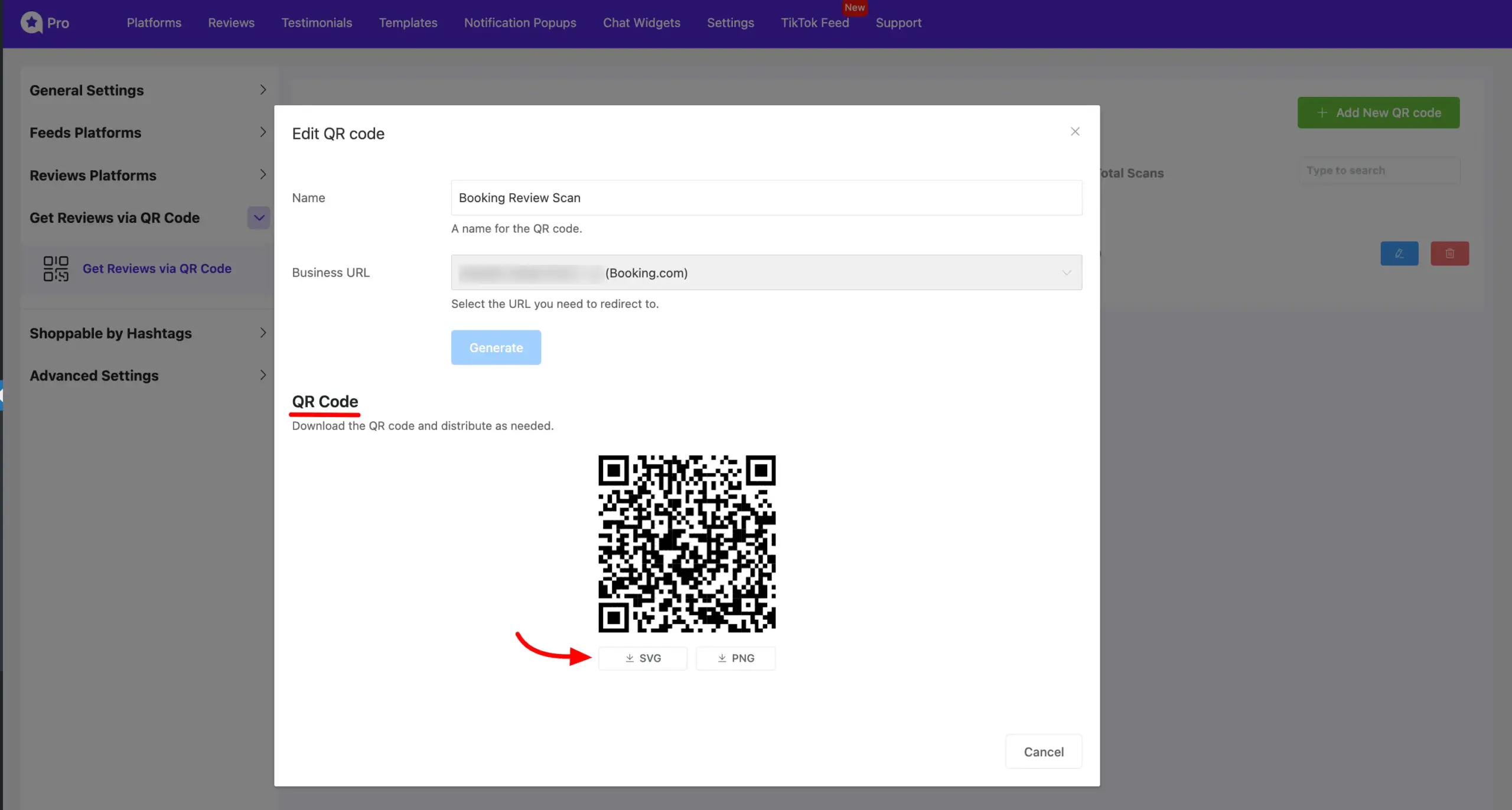Open the Chat Widgets menu

(641, 22)
